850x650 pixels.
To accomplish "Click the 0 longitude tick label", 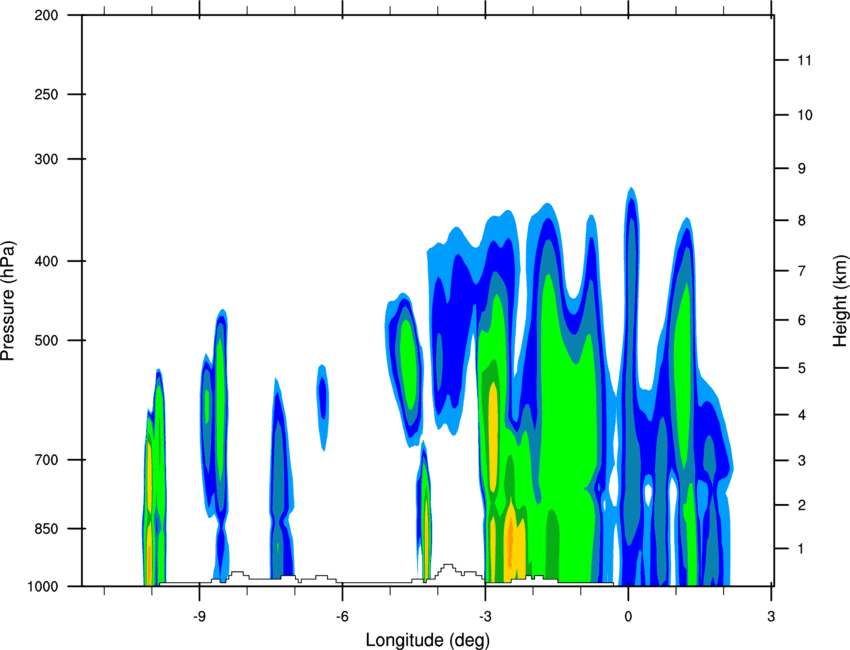I will (628, 617).
